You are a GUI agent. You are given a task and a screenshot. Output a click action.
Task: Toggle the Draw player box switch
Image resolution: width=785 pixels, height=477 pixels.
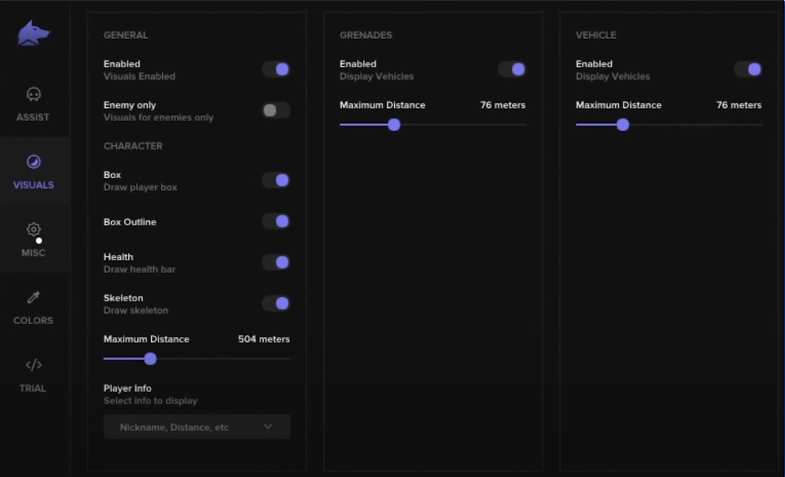pos(276,181)
